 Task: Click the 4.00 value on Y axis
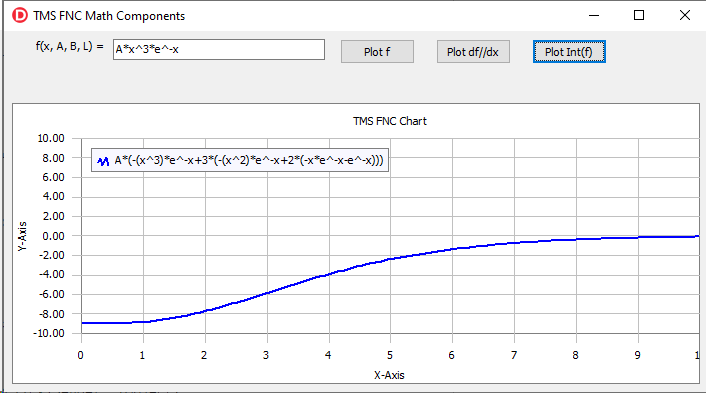click(x=53, y=196)
